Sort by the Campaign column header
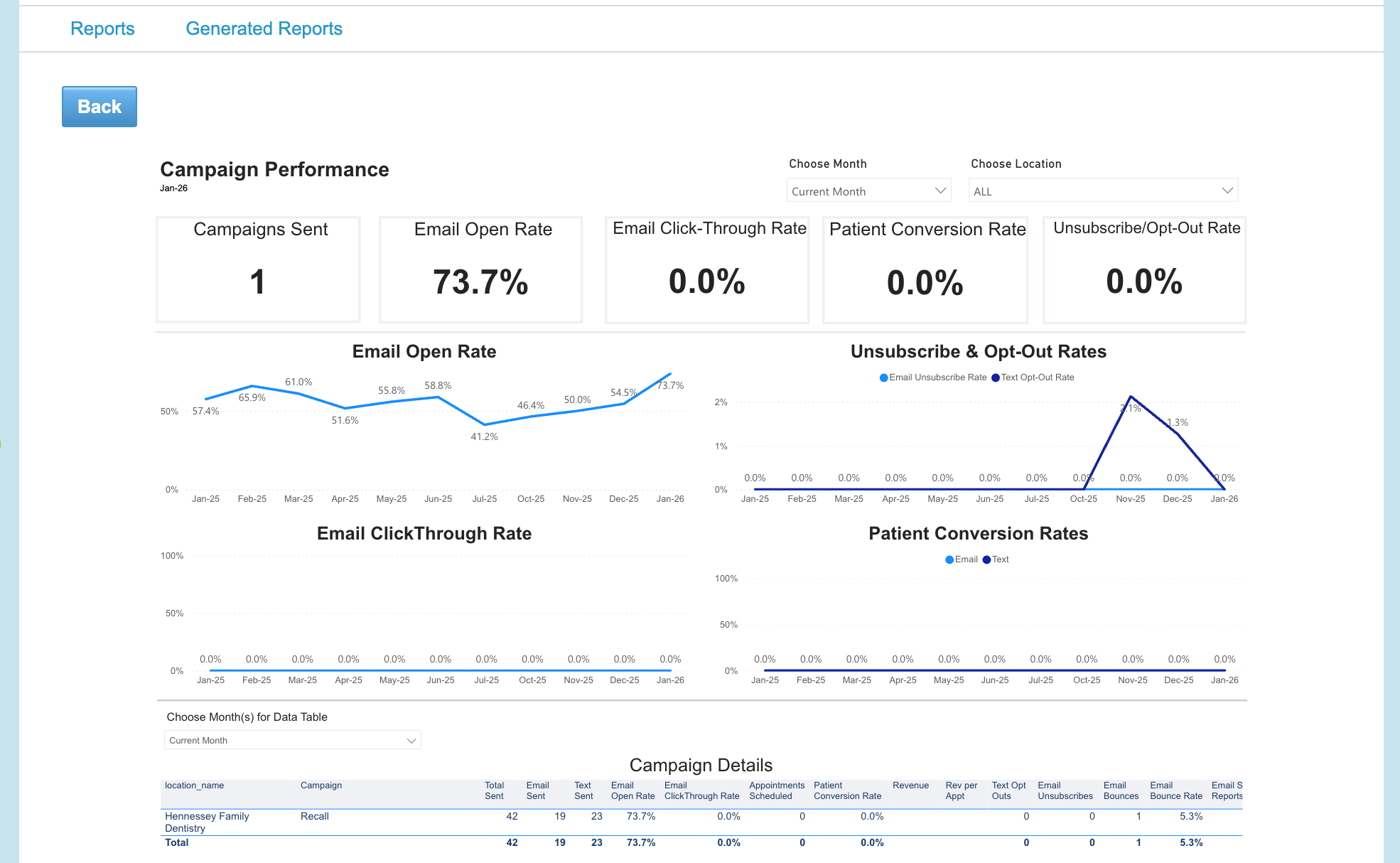Screen dimensions: 1400x863 [x=321, y=786]
